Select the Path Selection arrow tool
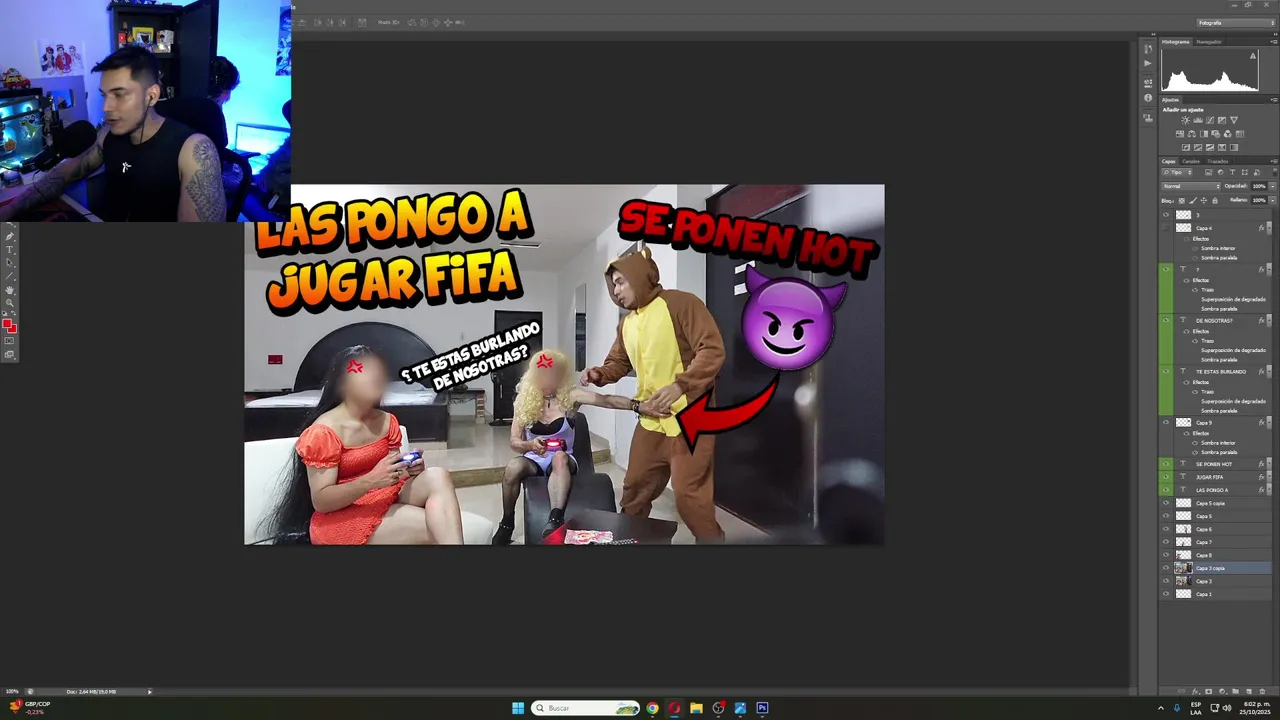This screenshot has width=1280, height=720. [x=9, y=262]
